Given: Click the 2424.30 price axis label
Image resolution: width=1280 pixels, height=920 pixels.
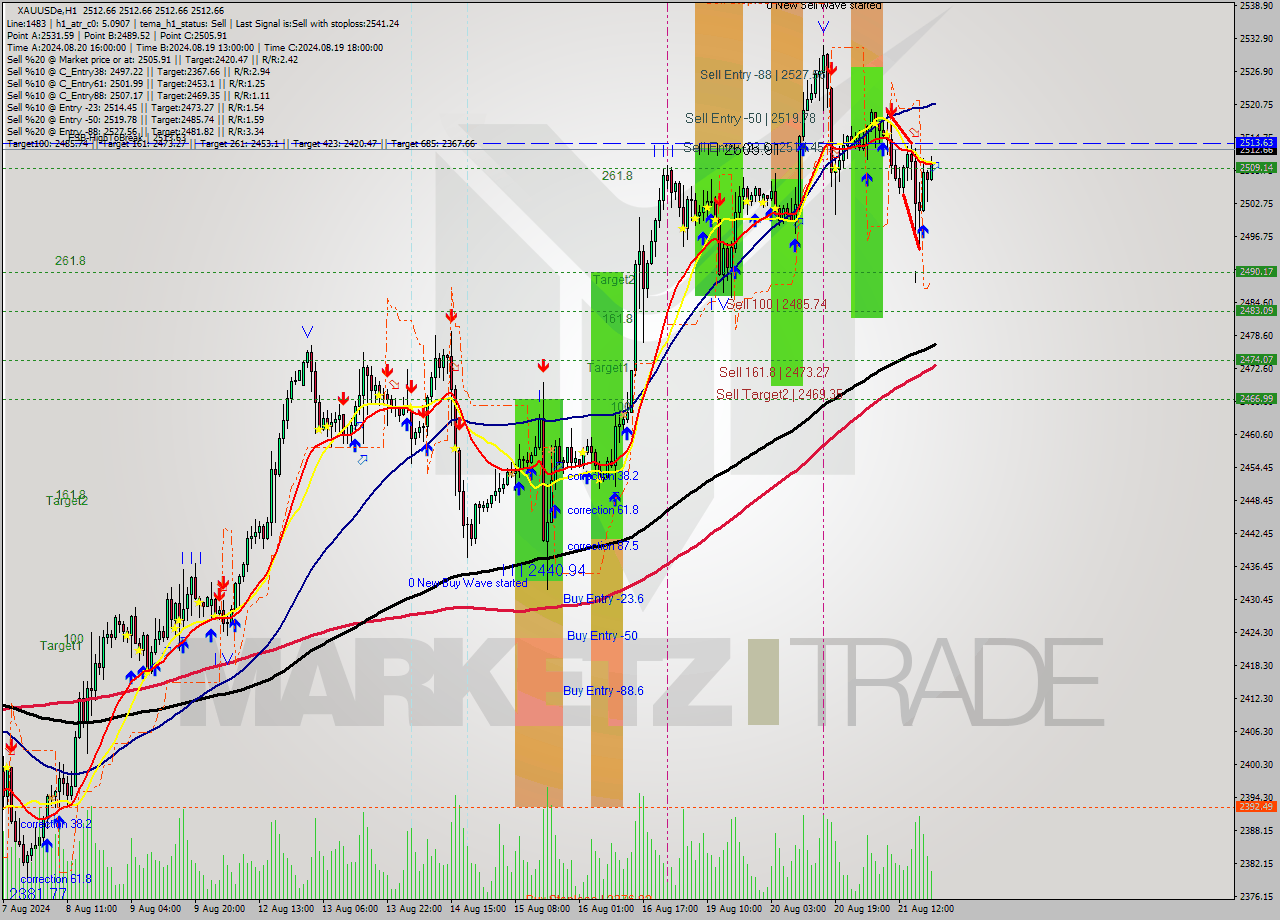Looking at the screenshot, I should (x=1256, y=632).
